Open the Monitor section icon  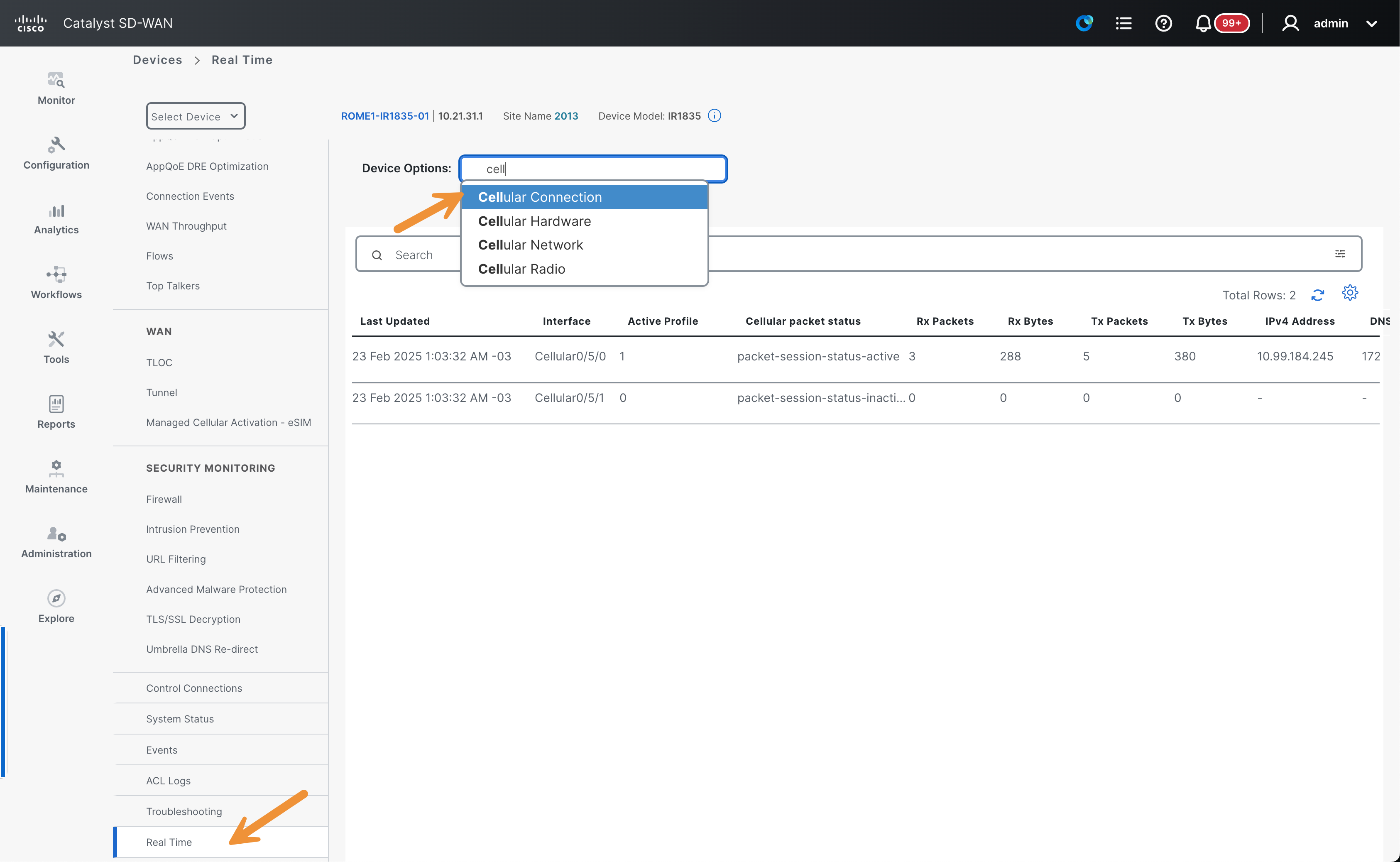pos(56,81)
